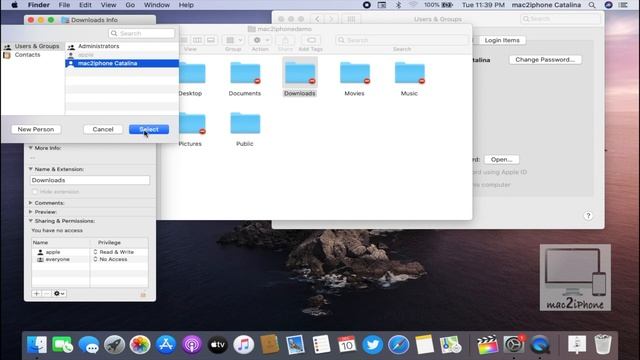Open the Help menu
640x360 pixels.
pyautogui.click(x=186, y=5)
